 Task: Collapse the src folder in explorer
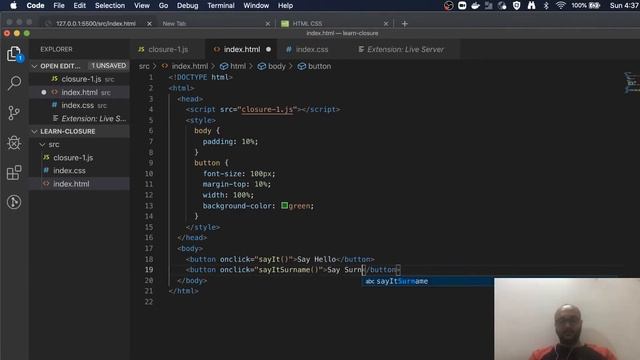pyautogui.click(x=42, y=144)
